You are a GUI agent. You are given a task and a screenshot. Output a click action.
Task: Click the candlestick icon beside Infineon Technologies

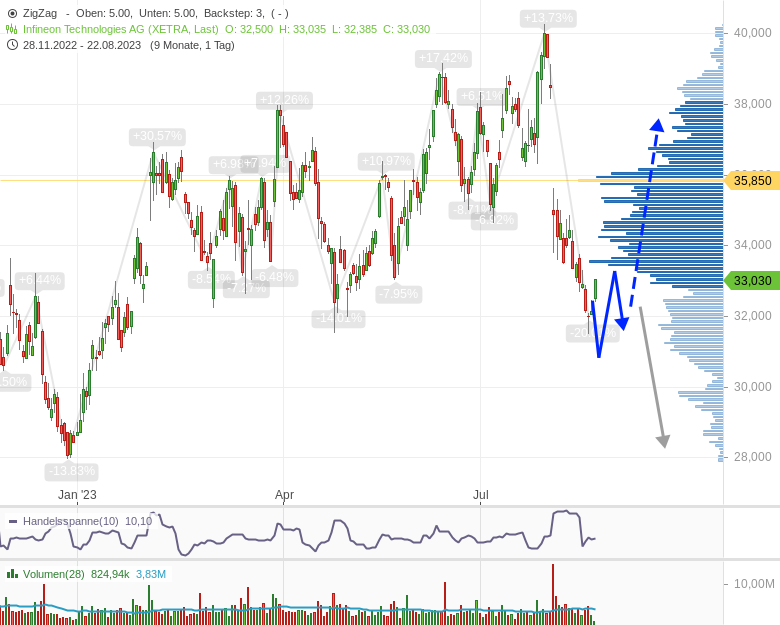[12, 29]
